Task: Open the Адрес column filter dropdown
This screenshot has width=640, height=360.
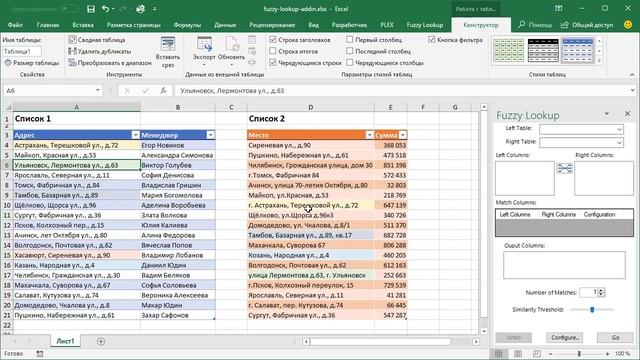Action: click(135, 135)
